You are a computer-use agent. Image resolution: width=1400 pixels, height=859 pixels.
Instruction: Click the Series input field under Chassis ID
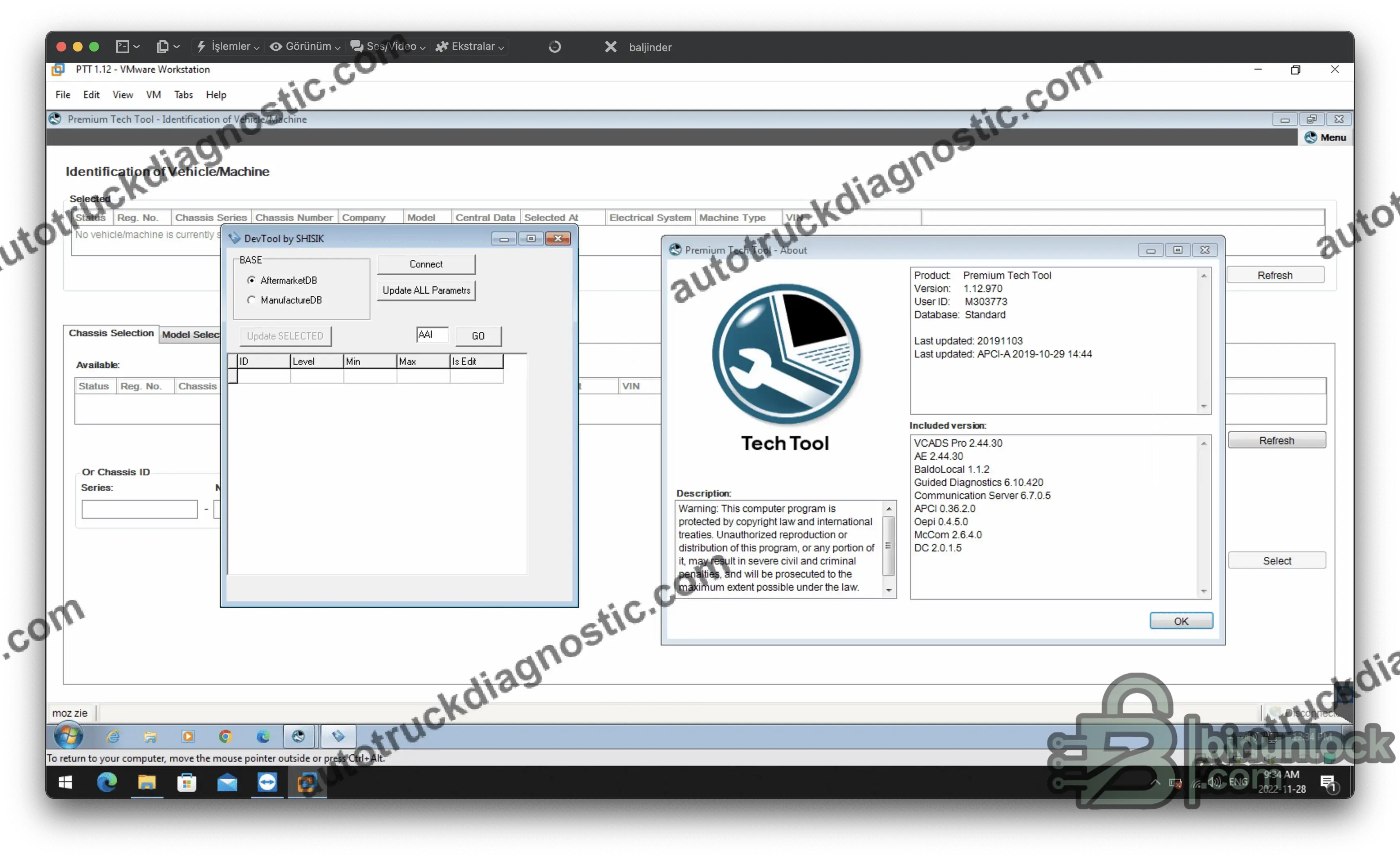click(x=140, y=509)
